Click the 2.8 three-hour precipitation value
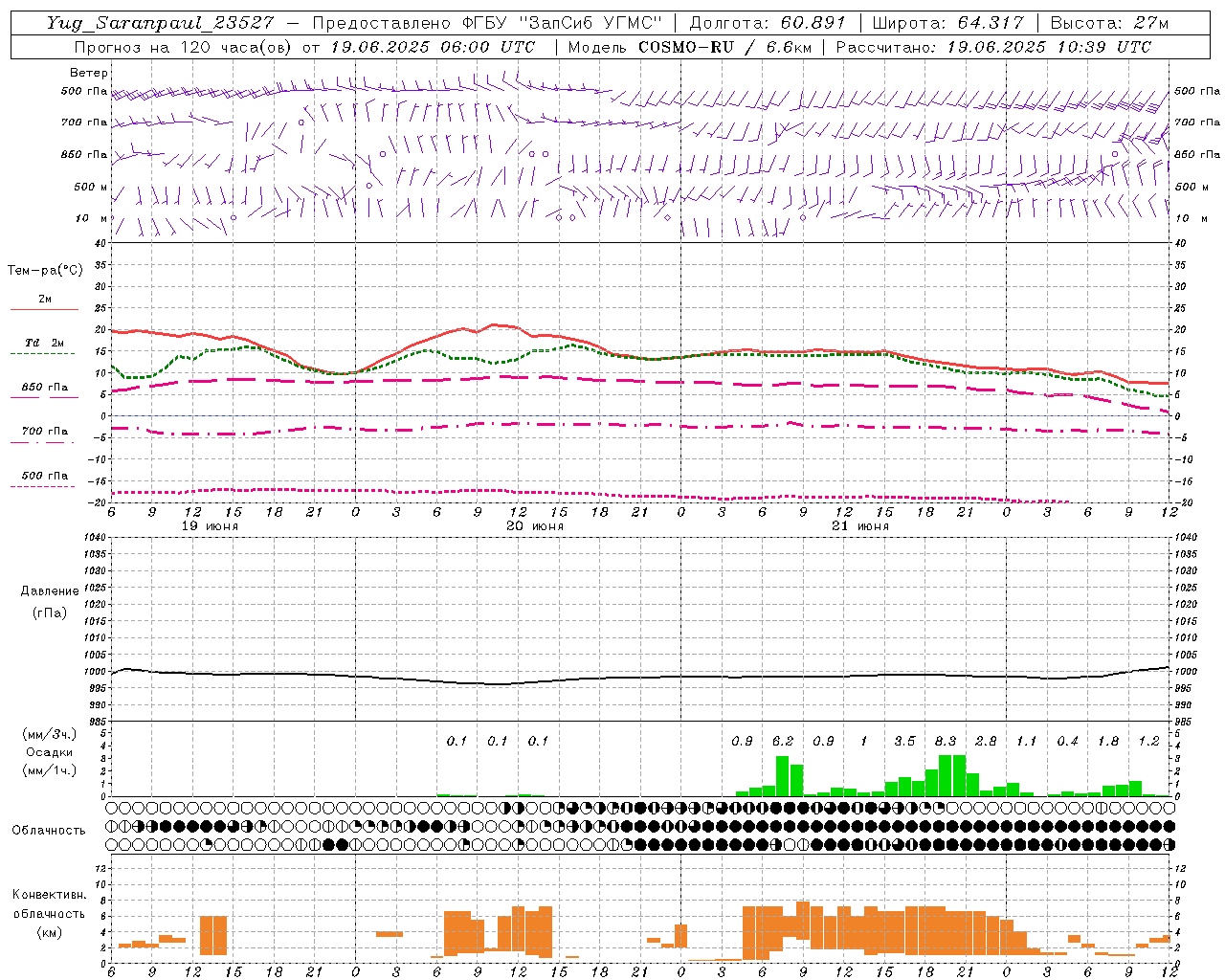 tap(986, 741)
